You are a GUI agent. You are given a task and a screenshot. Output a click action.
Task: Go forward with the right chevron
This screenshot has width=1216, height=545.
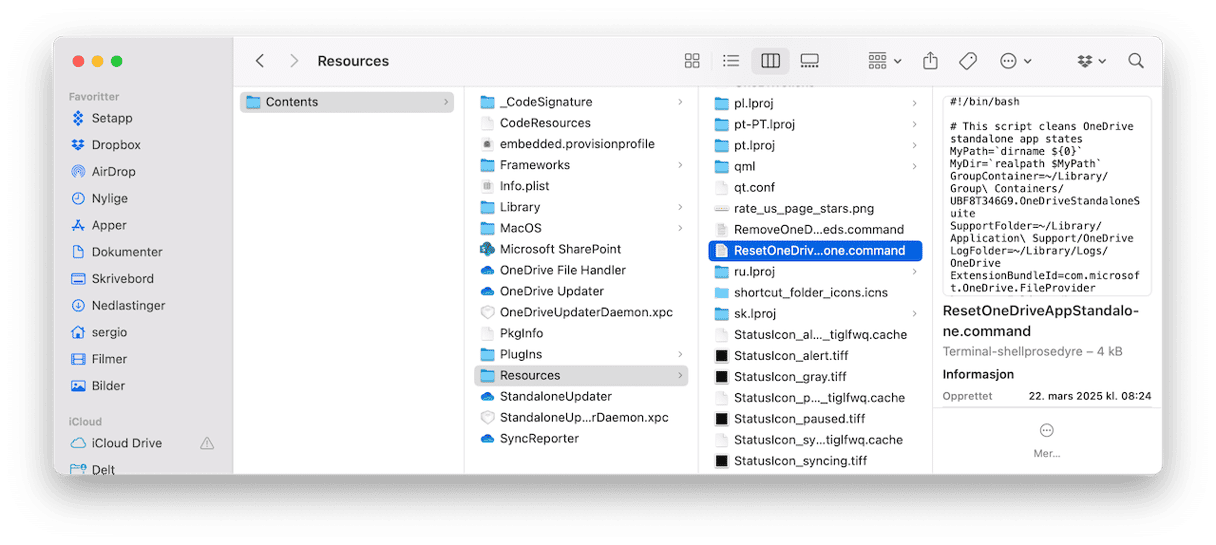coord(294,61)
